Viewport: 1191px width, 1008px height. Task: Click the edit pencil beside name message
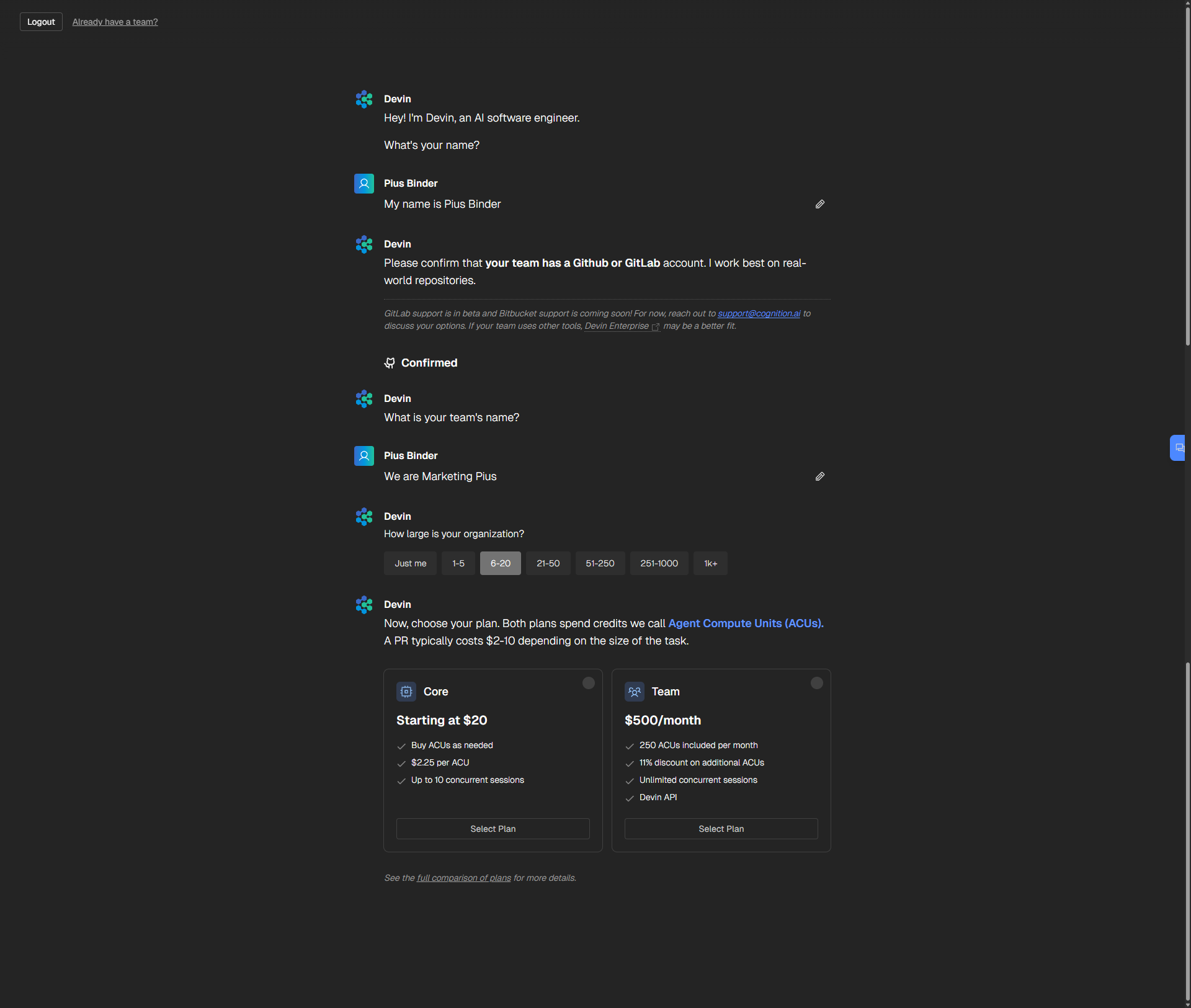[x=819, y=205]
